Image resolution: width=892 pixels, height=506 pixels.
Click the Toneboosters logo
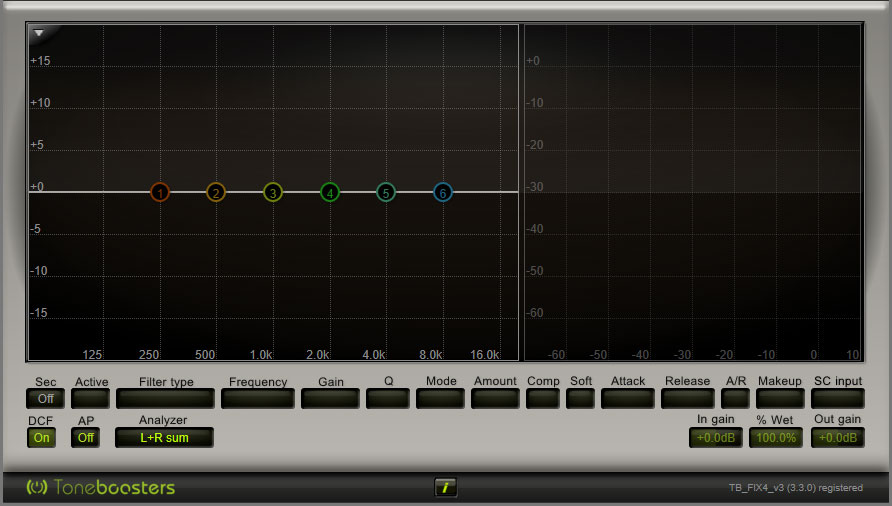tap(101, 487)
